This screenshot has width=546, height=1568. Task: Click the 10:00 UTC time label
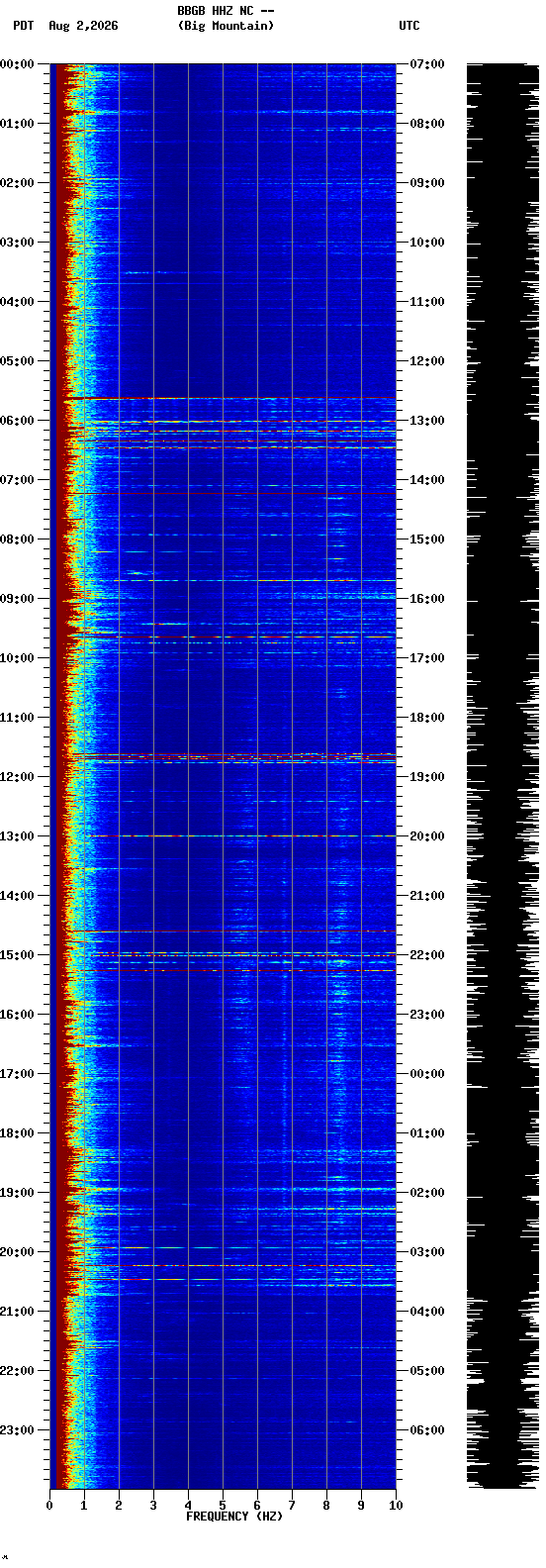tap(427, 243)
